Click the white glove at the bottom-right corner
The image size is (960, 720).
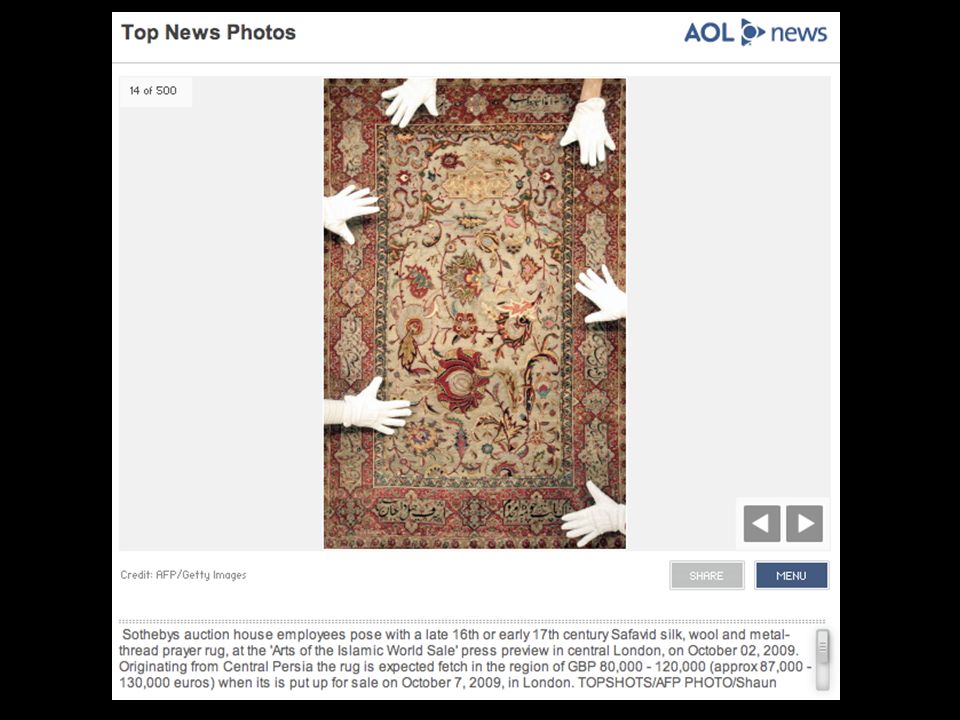(x=594, y=514)
